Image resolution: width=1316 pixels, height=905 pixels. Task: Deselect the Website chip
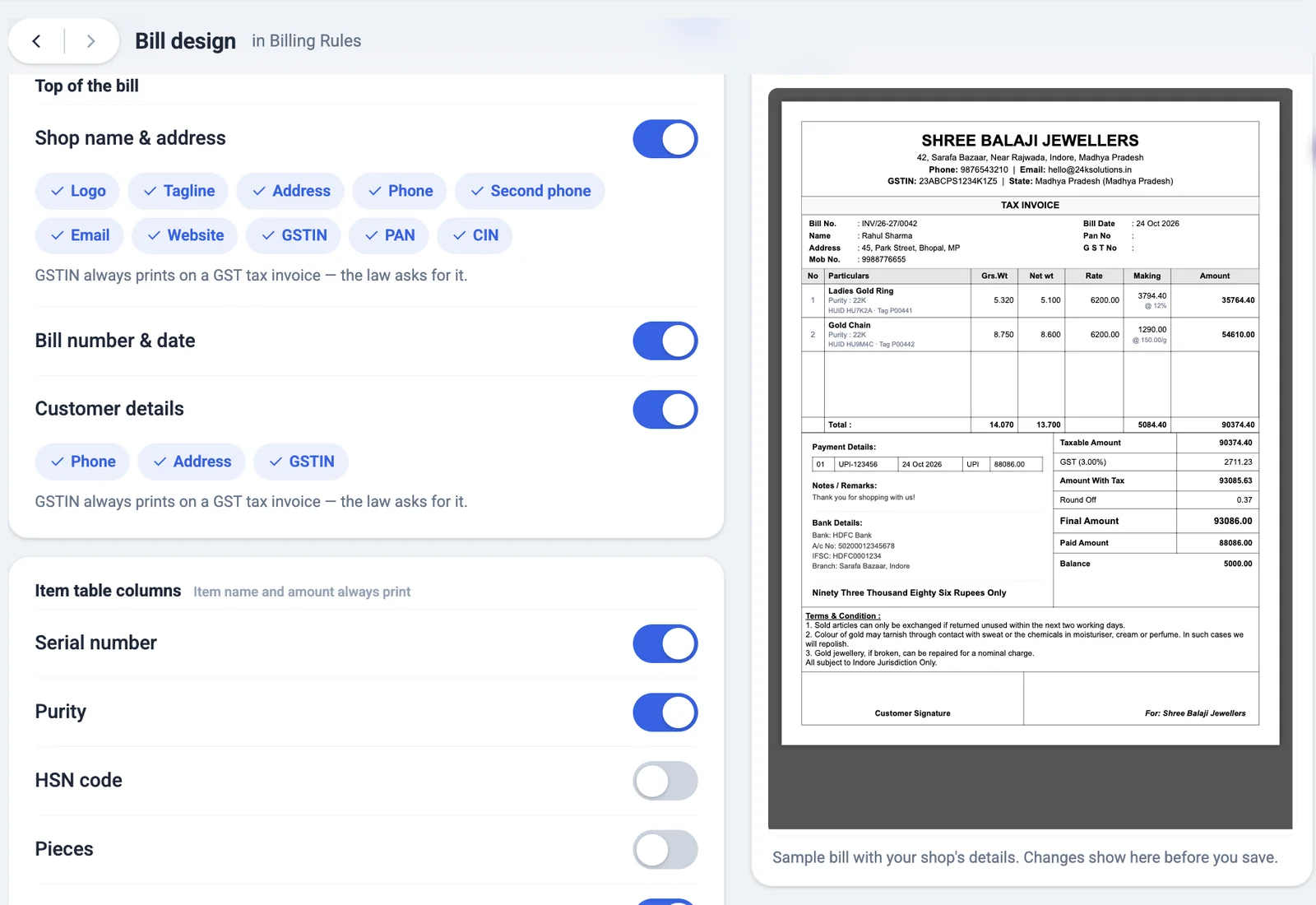click(x=184, y=235)
